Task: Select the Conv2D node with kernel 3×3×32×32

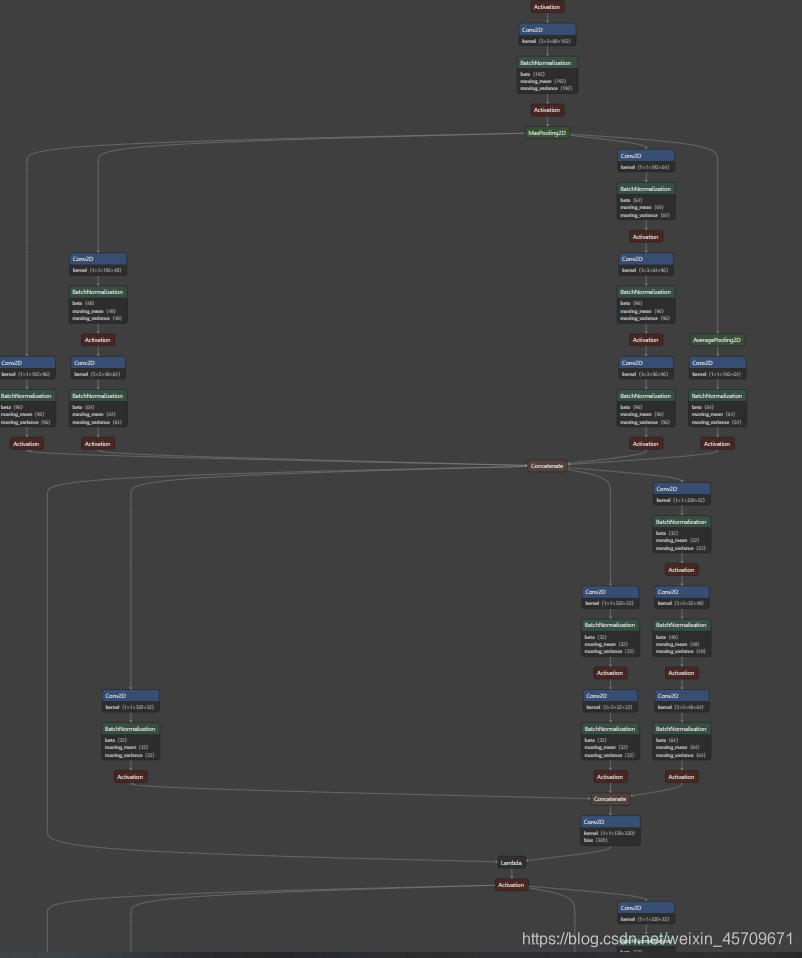Action: [x=610, y=701]
